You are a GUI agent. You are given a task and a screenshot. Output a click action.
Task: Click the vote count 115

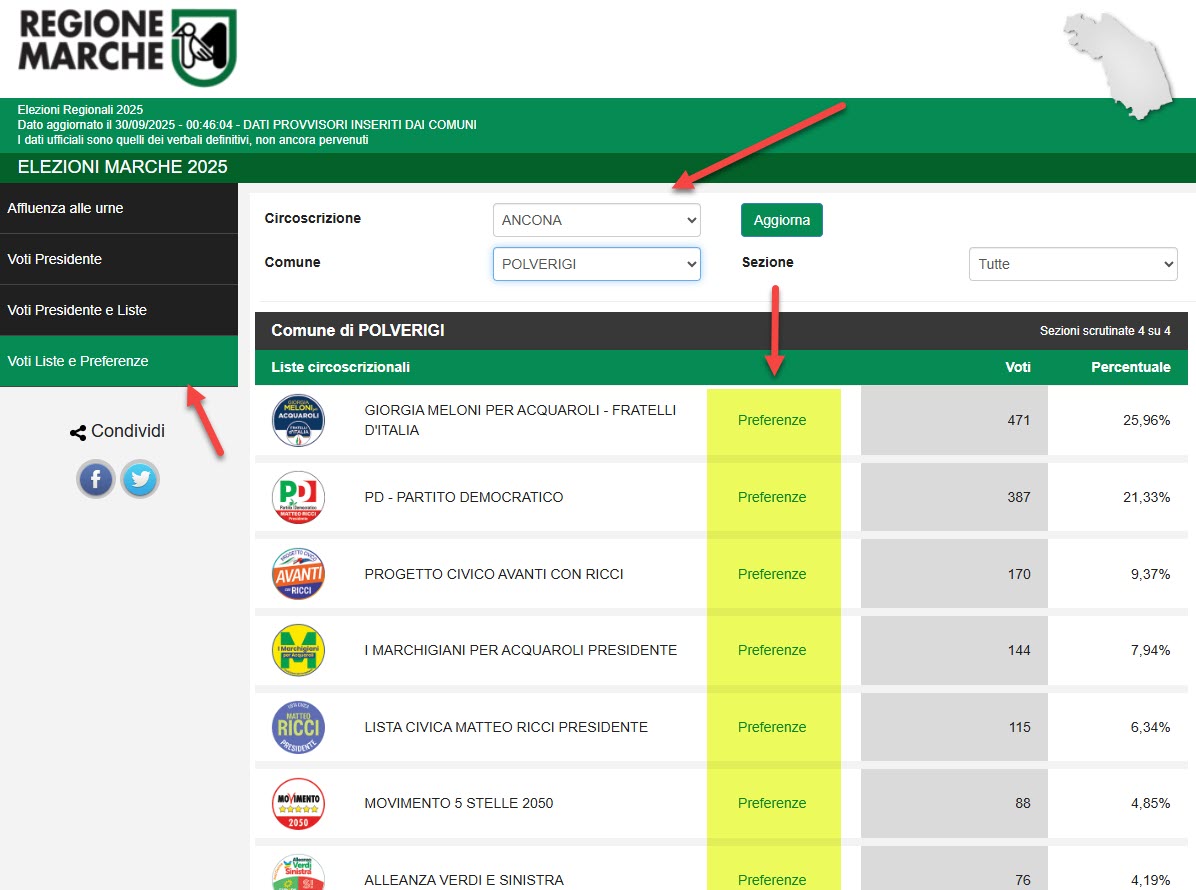[x=1020, y=728]
